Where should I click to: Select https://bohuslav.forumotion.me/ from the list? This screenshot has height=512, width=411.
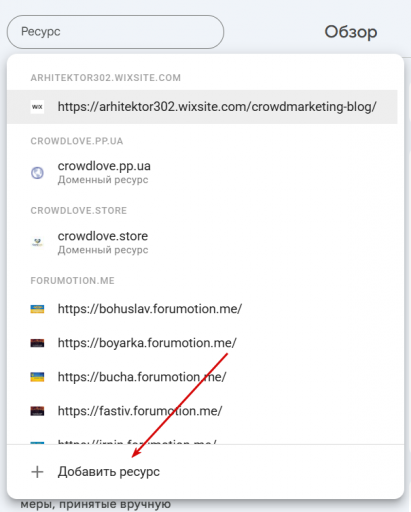[x=202, y=309]
